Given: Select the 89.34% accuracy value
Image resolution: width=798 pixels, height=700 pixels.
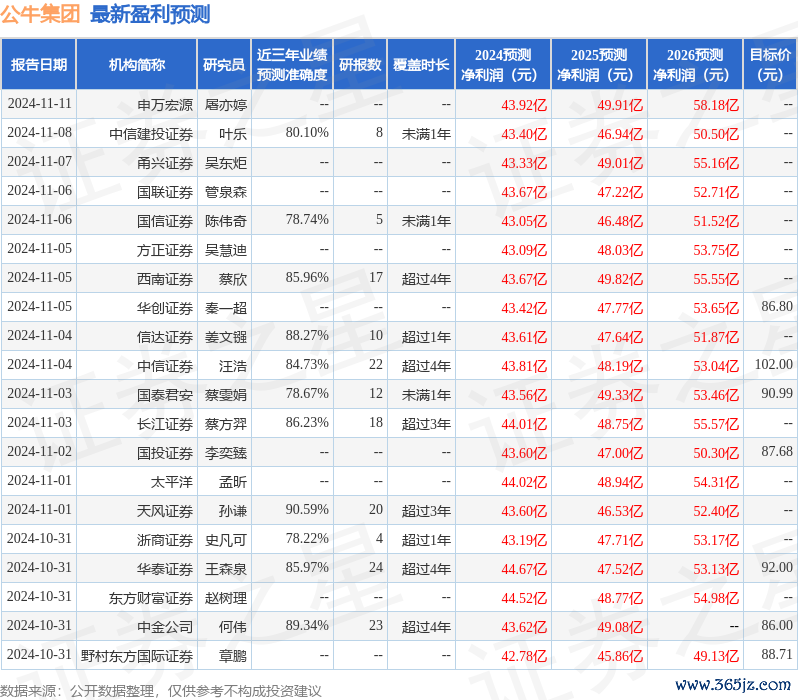Looking at the screenshot, I should coord(307,626).
